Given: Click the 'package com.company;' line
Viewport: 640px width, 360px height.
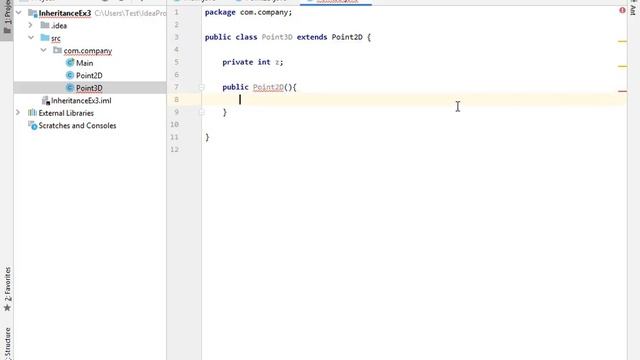Looking at the screenshot, I should [248, 12].
